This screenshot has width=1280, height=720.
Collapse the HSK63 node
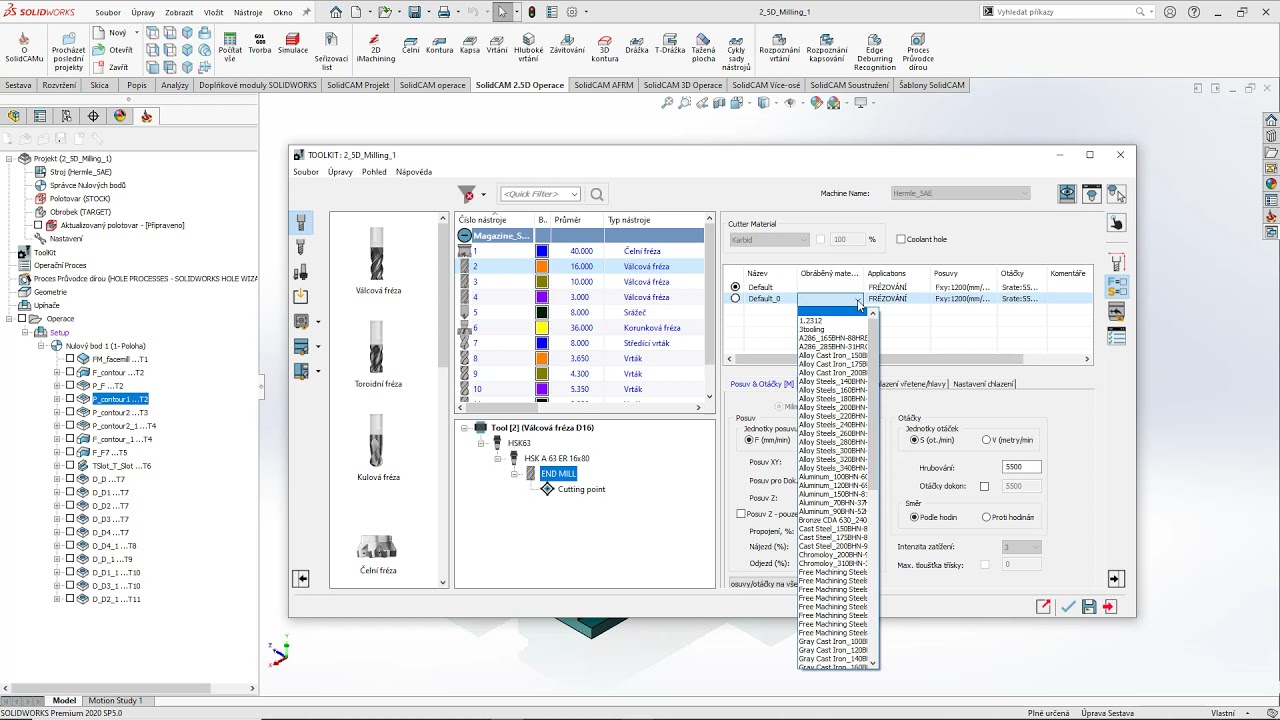click(x=481, y=443)
